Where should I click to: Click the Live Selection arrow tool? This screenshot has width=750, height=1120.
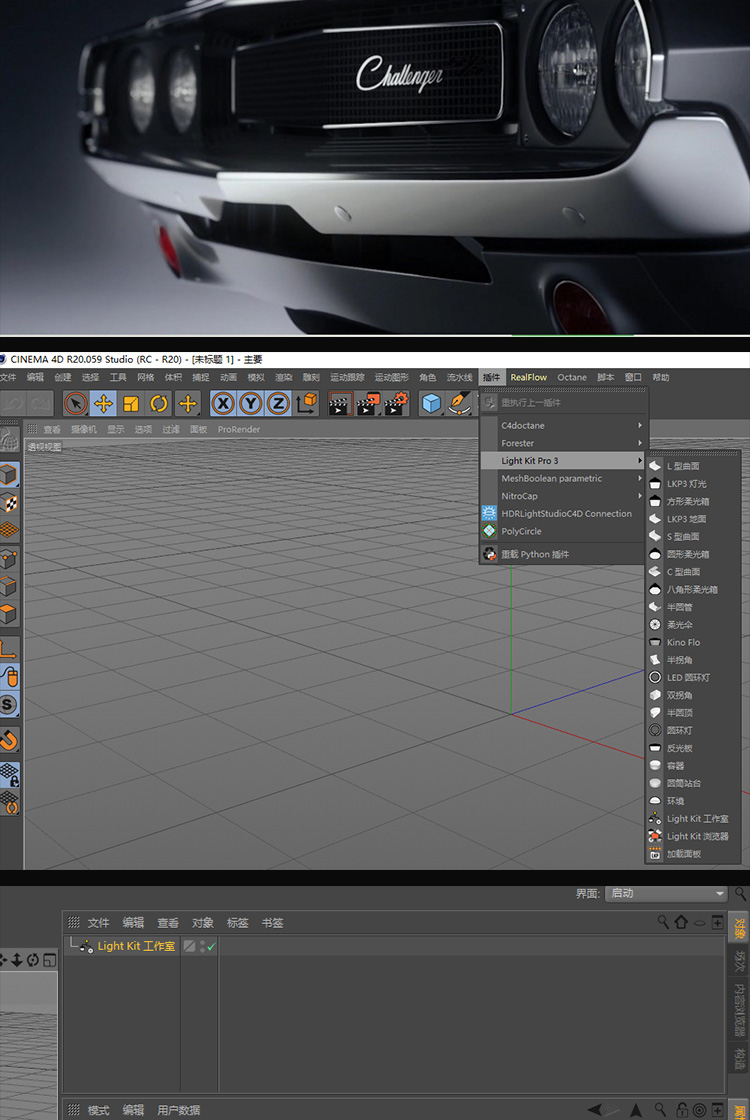(x=75, y=403)
